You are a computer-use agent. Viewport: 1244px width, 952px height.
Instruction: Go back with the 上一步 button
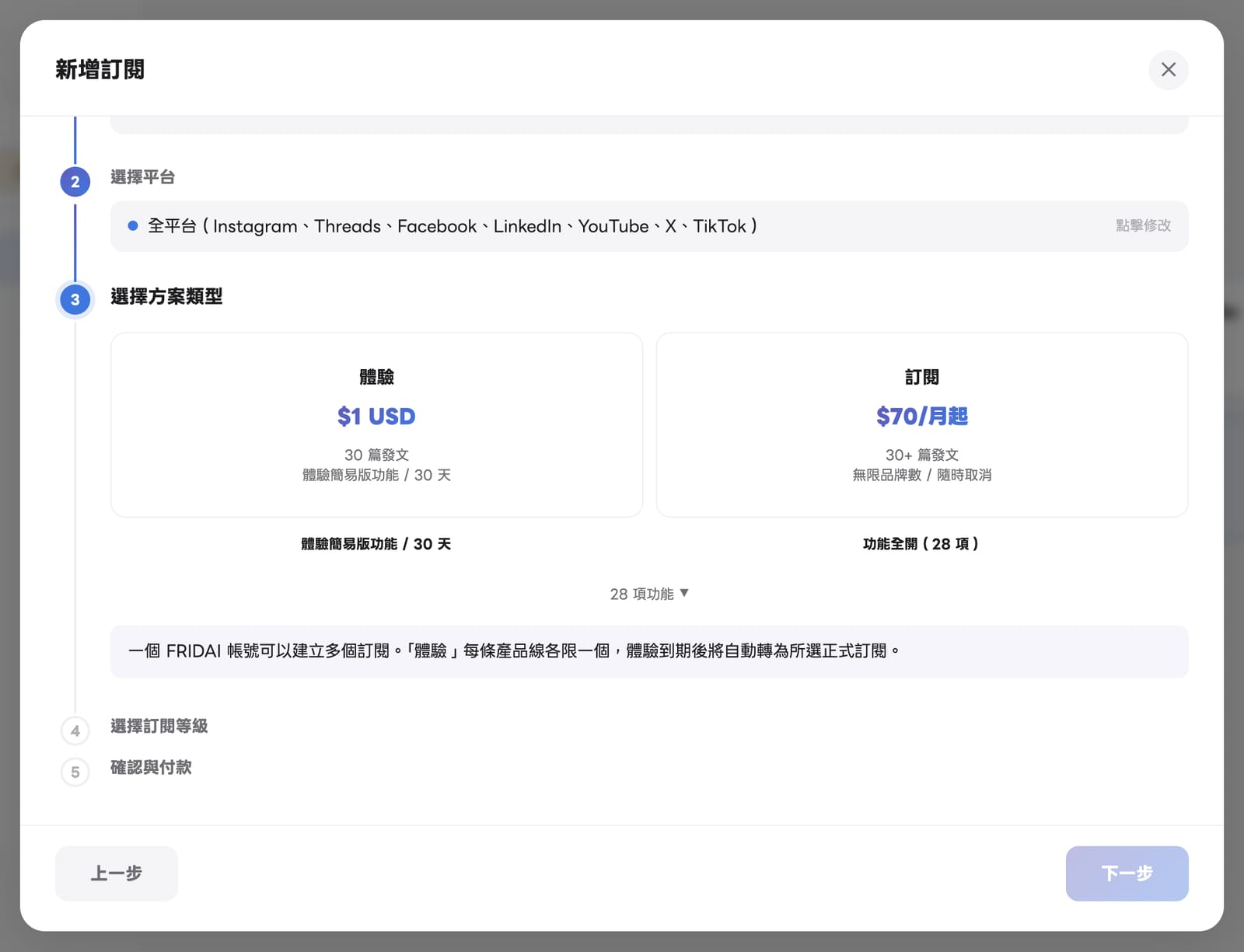(117, 874)
